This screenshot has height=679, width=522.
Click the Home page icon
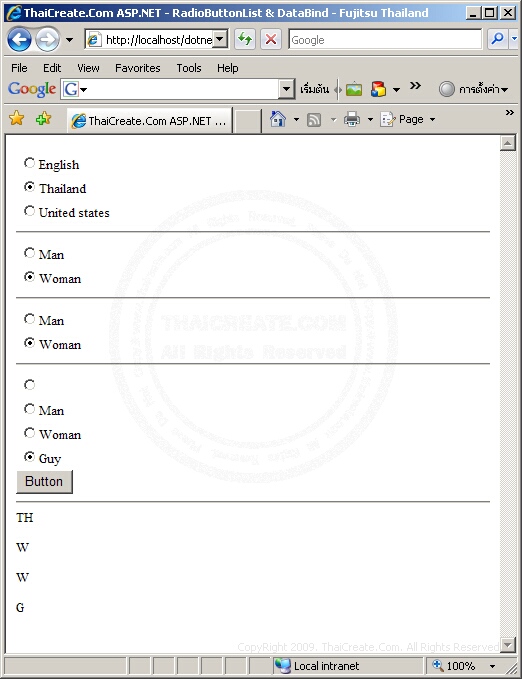(278, 119)
